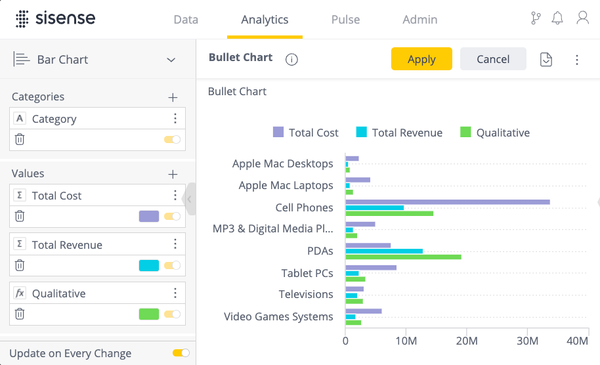The height and width of the screenshot is (365, 600).
Task: Open the Category field options menu
Action: 175,118
